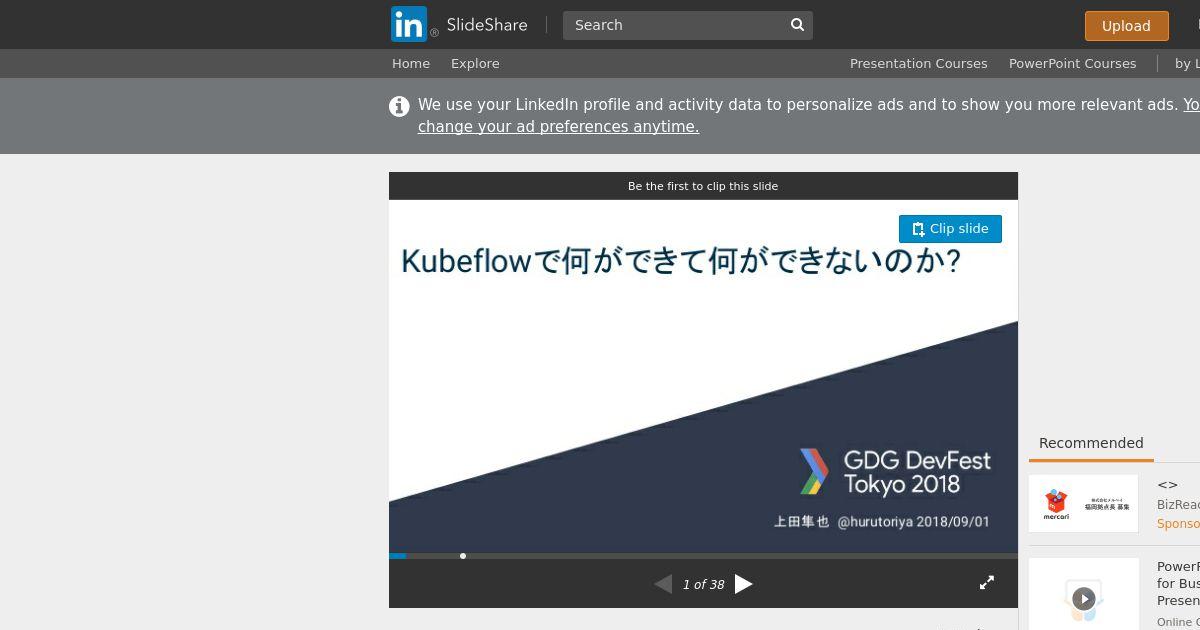Go to the next slide arrow
1200x630 pixels.
click(743, 584)
